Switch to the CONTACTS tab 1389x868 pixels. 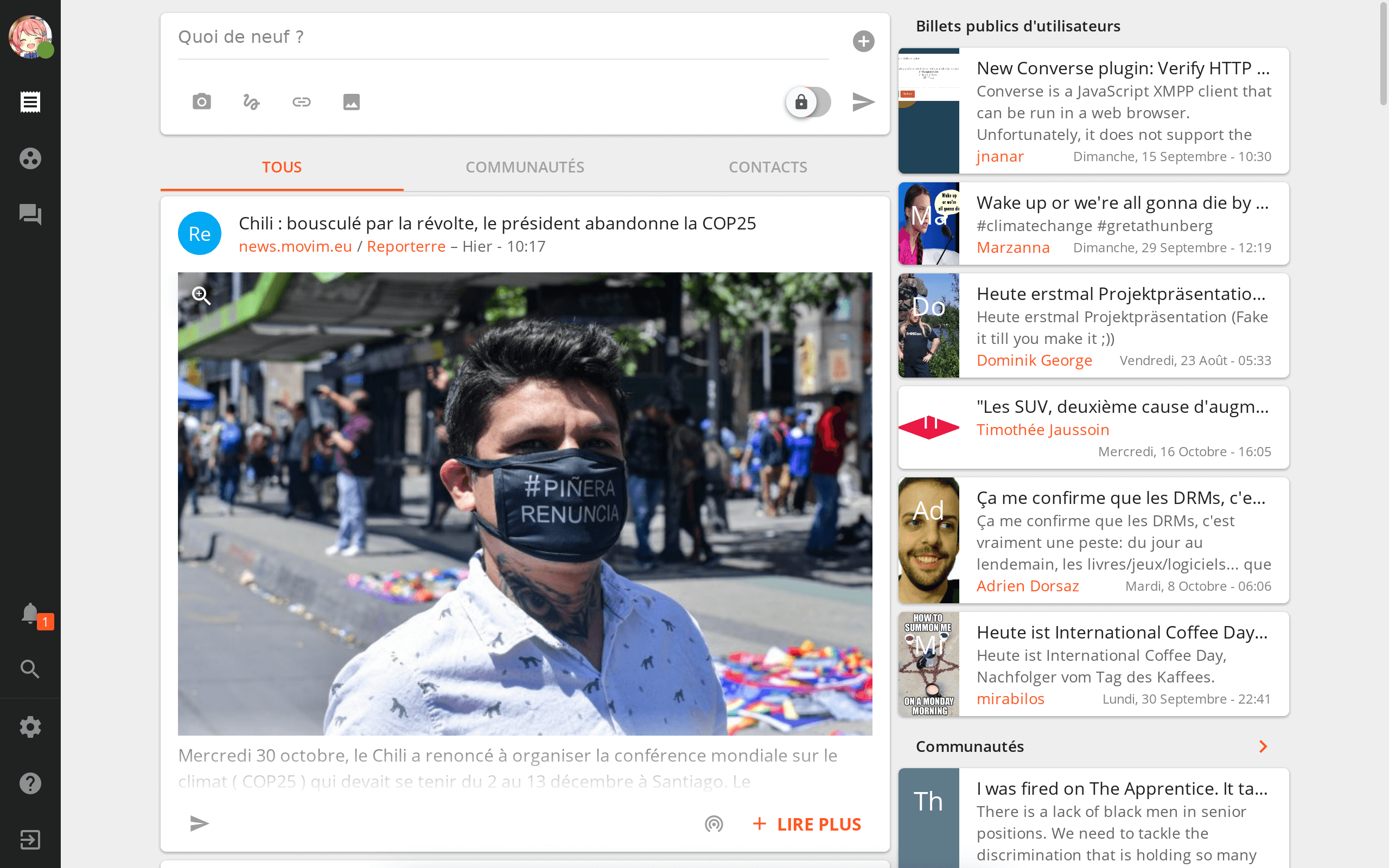[x=767, y=167]
